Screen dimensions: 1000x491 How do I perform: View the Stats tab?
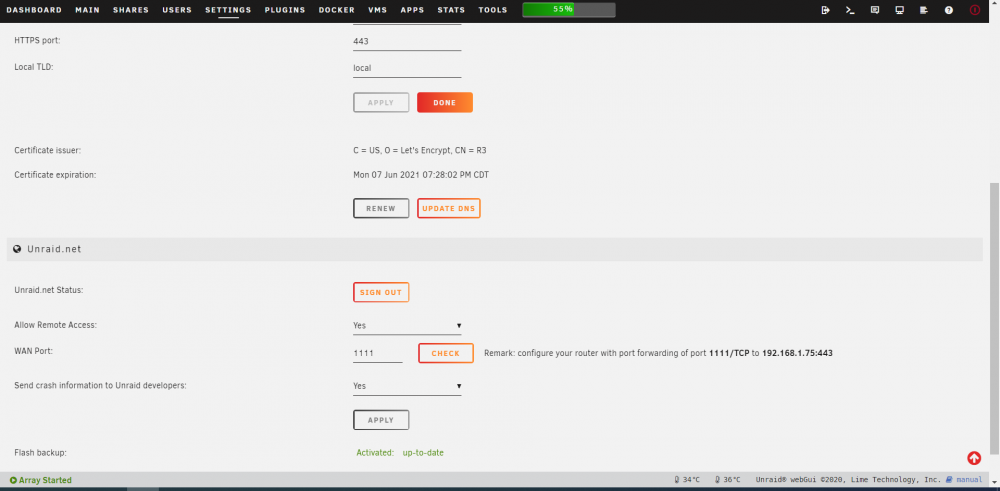coord(451,10)
